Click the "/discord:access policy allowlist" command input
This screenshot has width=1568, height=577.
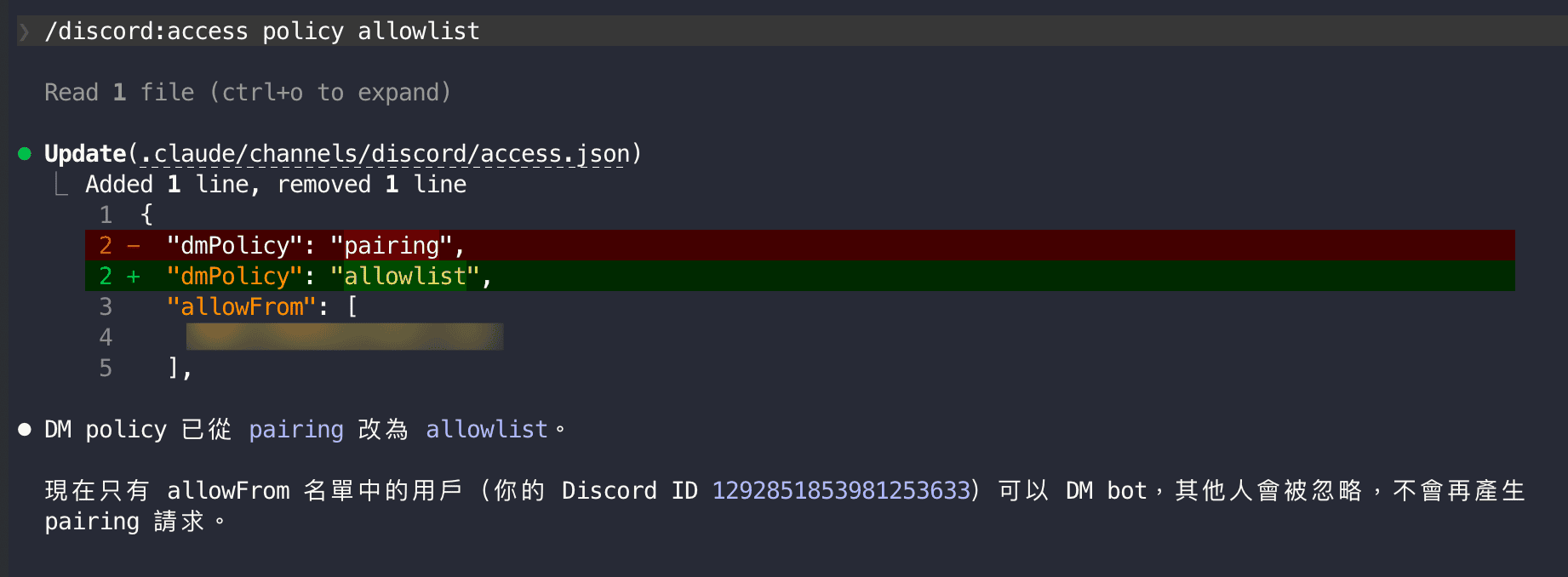coord(262,31)
